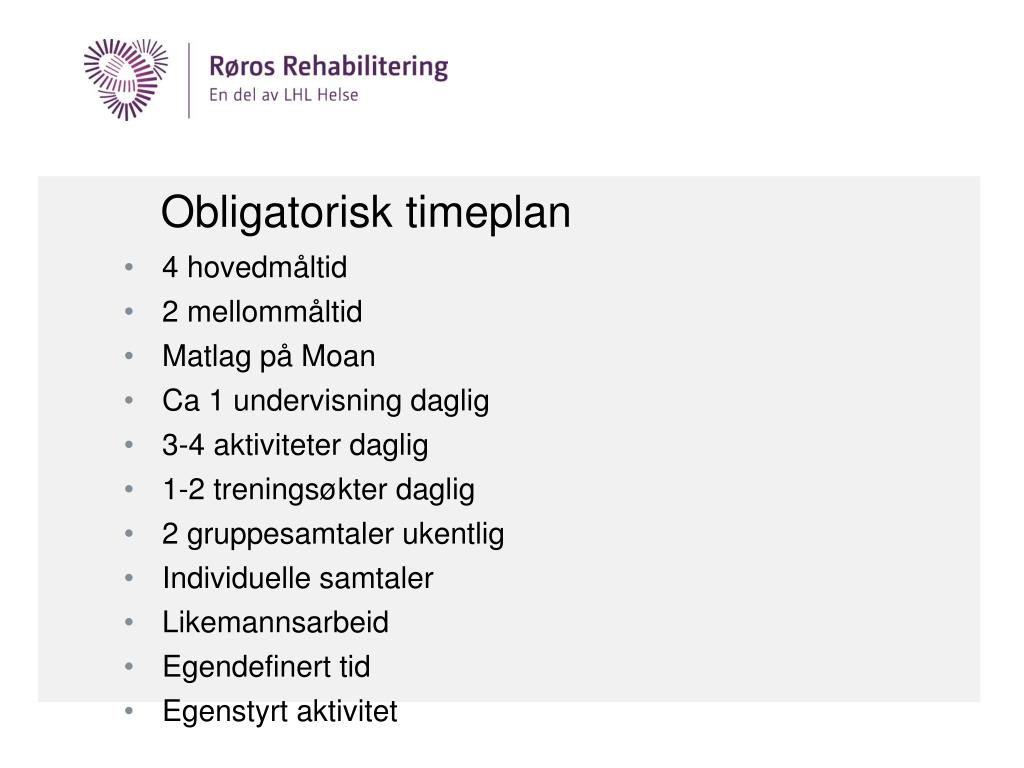1024x768 pixels.
Task: Click the Røros Rehabilitering brand name
Action: click(x=328, y=67)
